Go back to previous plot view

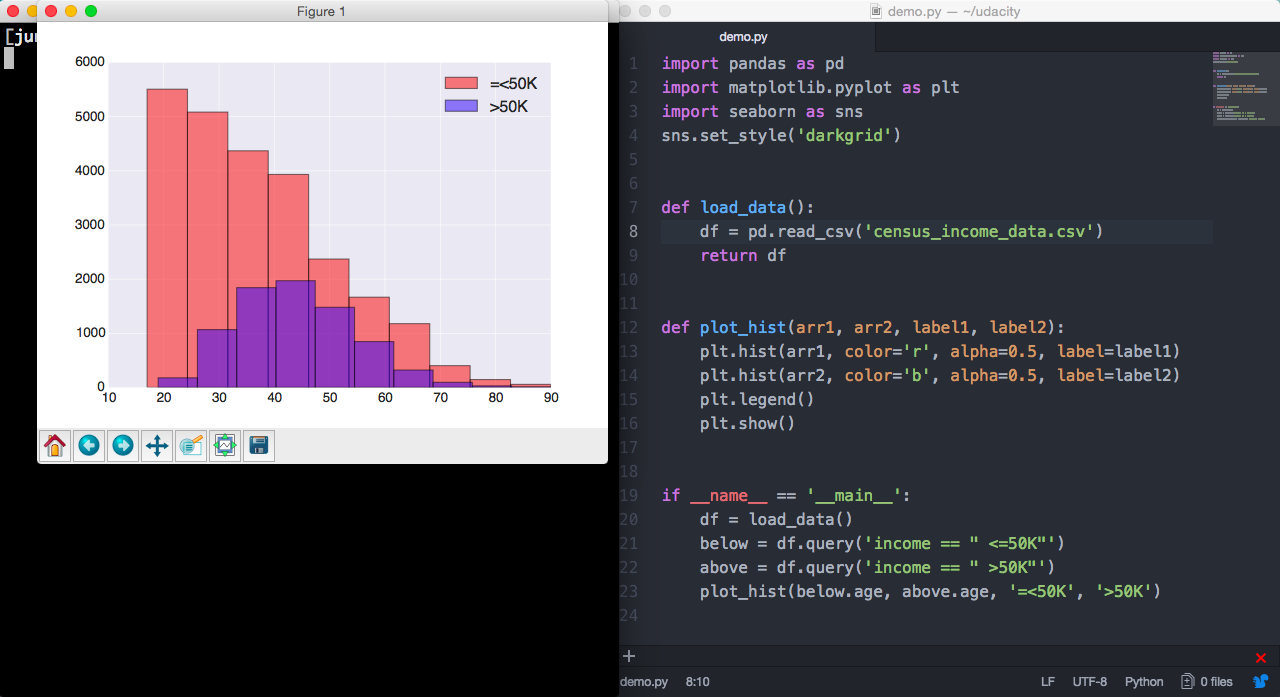[x=89, y=446]
